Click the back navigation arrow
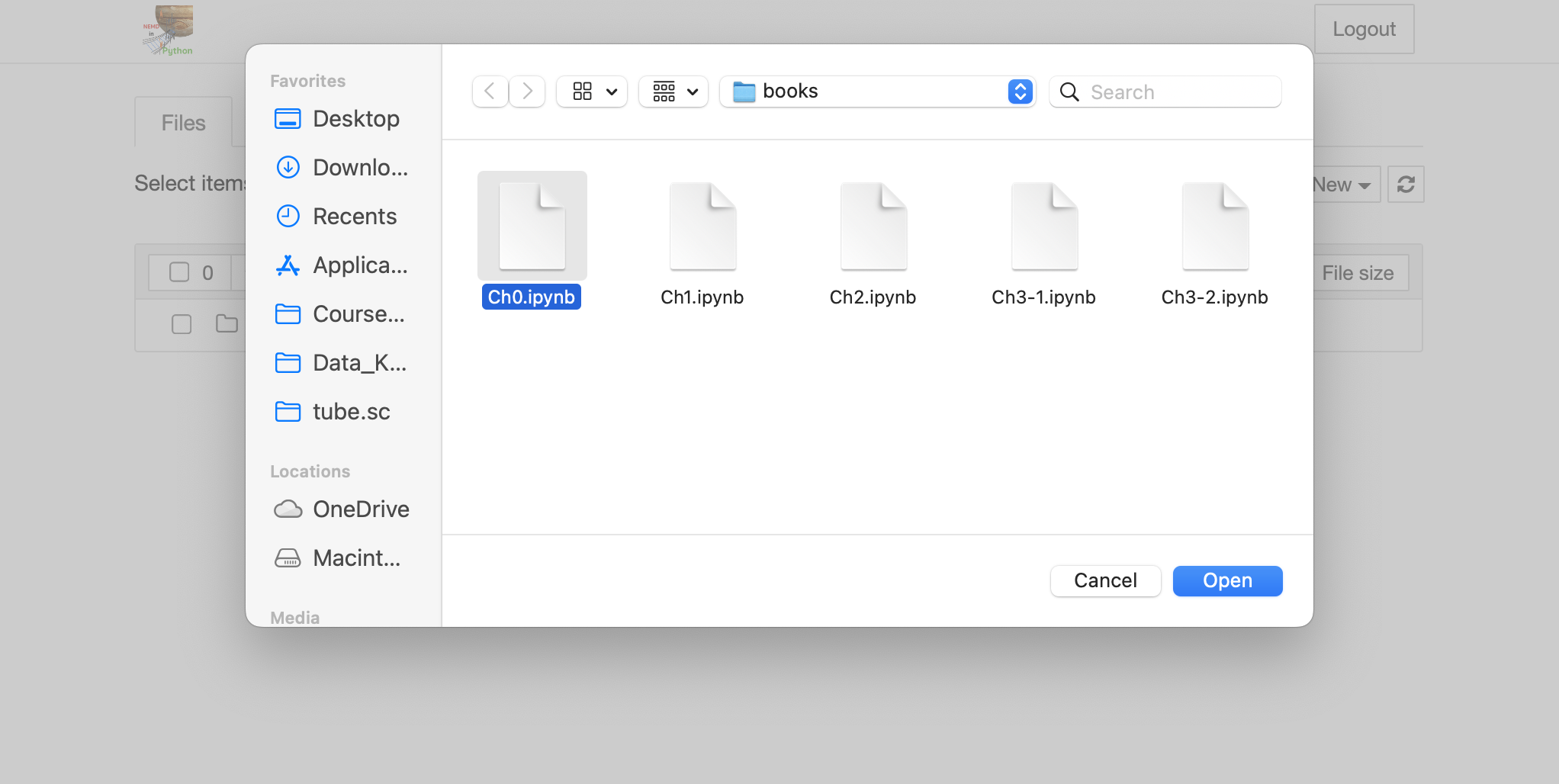 tap(490, 92)
